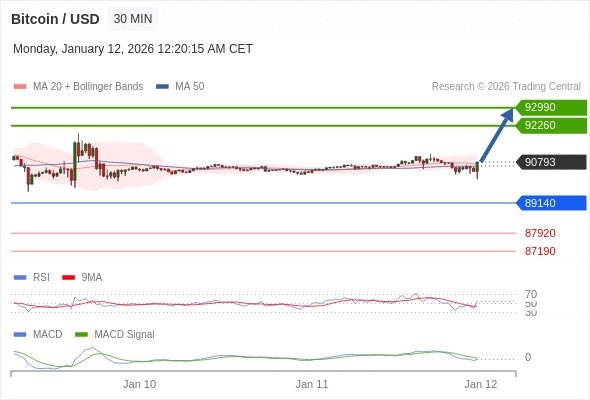The image size is (590, 400).
Task: Click the Research © 2026 Trading Central text
Action: coord(506,87)
